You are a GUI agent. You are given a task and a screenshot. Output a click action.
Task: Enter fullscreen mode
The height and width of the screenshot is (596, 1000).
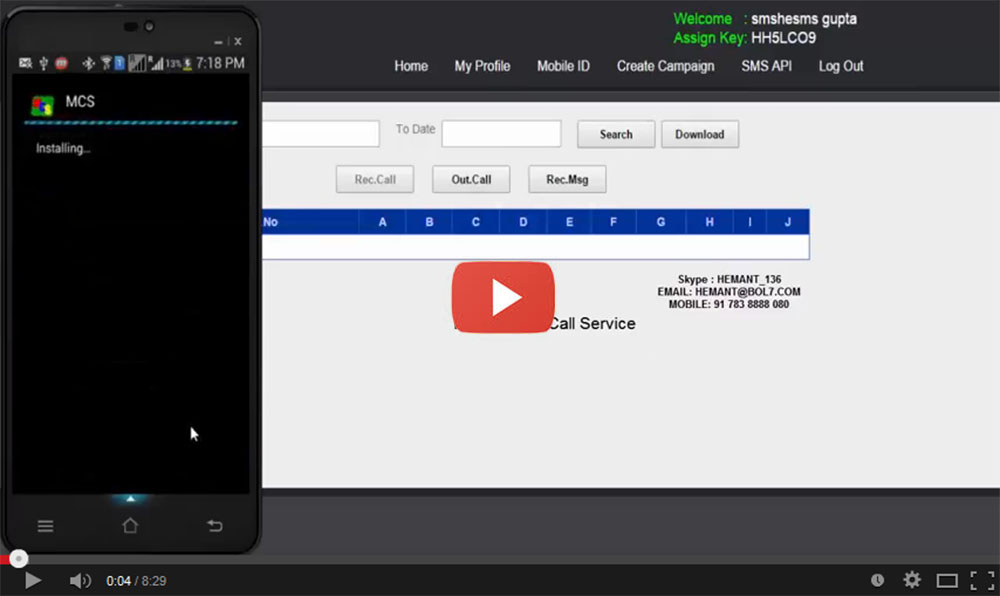coord(981,580)
